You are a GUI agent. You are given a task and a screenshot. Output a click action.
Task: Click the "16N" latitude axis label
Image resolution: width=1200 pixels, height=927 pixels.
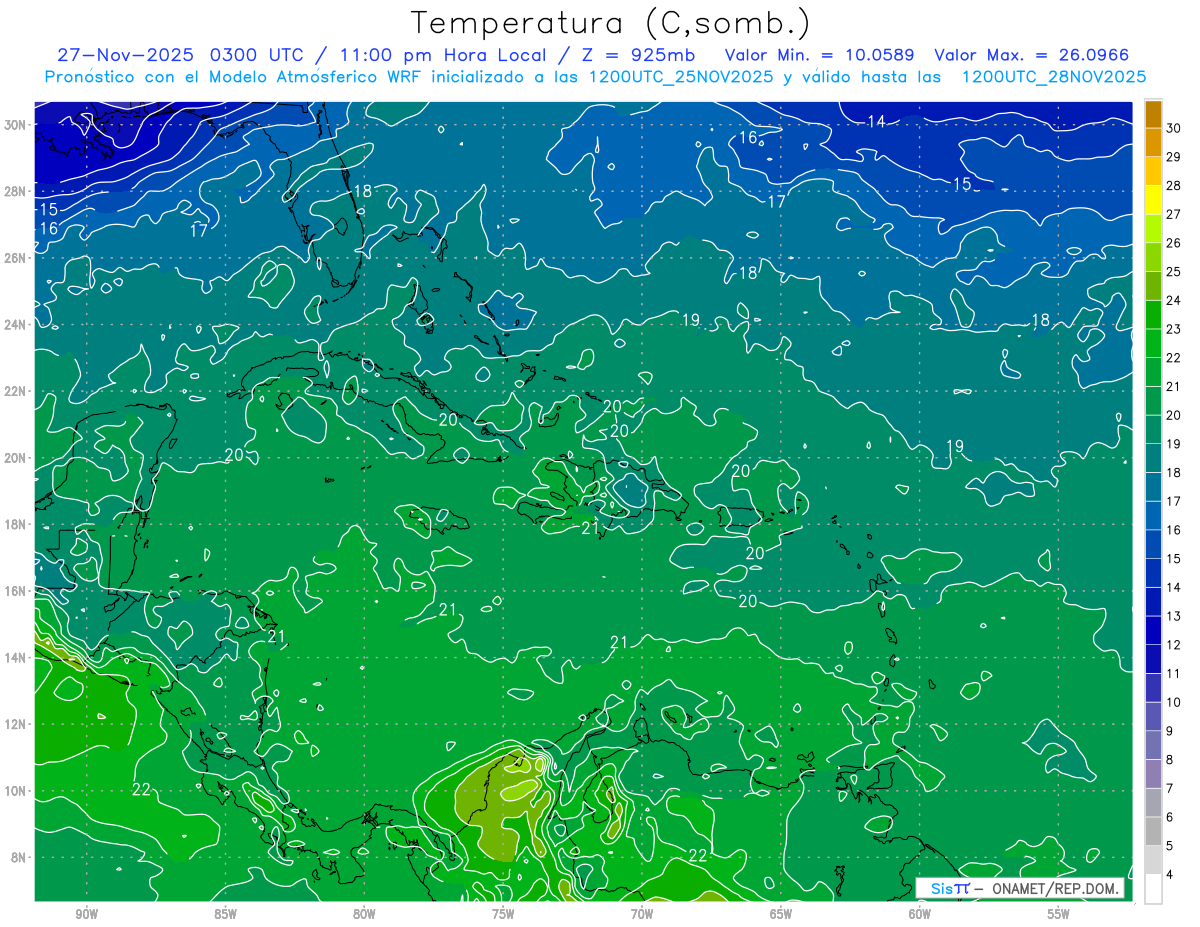(17, 591)
